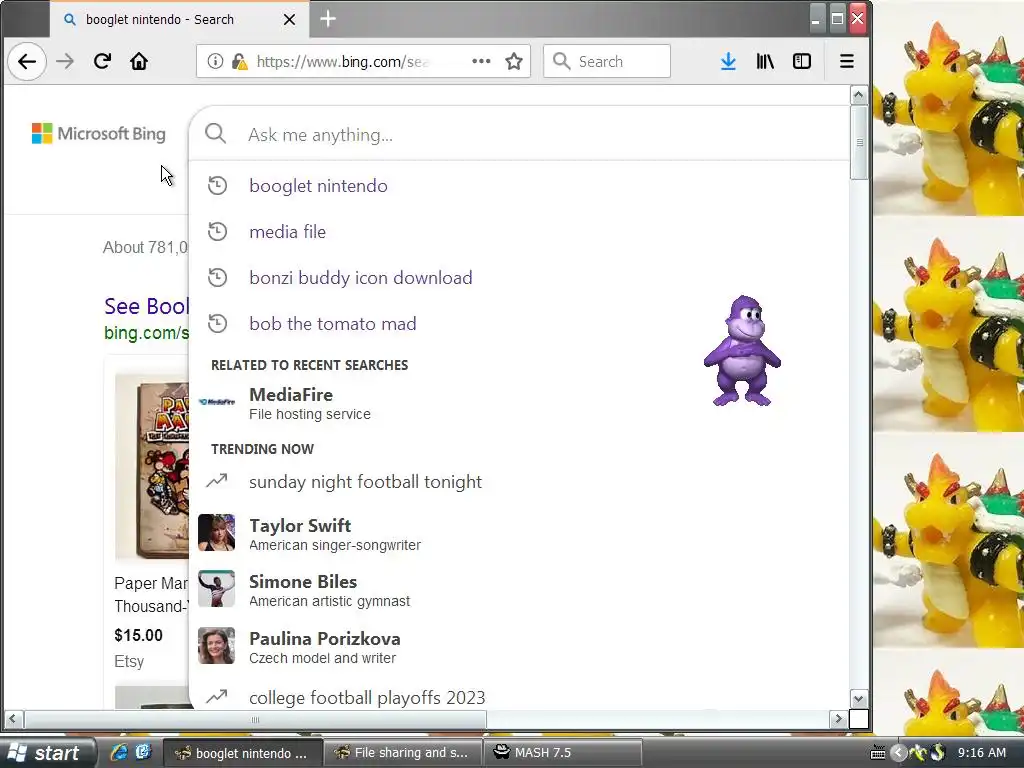Click in the browser toolbar Search box
Viewport: 1024px width, 768px height.
click(x=607, y=61)
